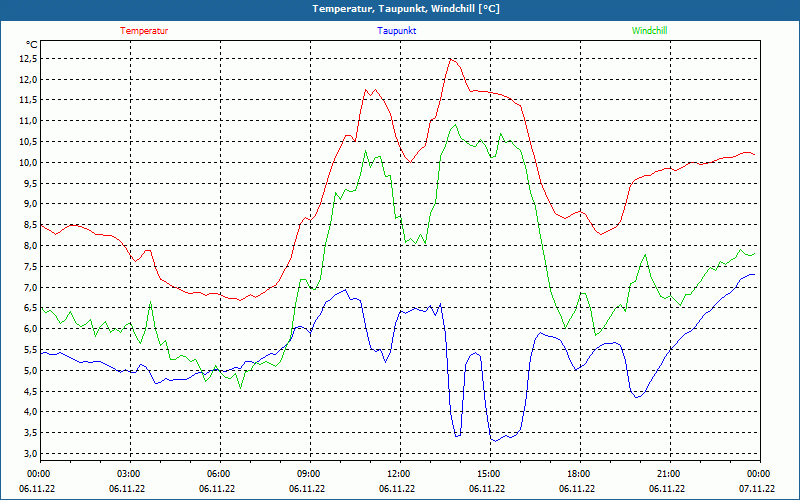This screenshot has height=500, width=800.
Task: Click the °C unit label above the axis
Action: (x=31, y=45)
